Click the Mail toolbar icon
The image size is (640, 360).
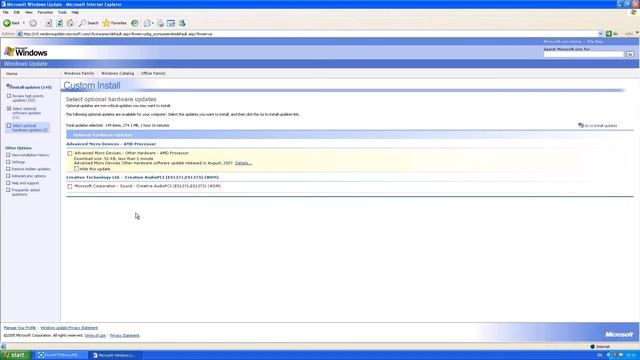coord(147,23)
